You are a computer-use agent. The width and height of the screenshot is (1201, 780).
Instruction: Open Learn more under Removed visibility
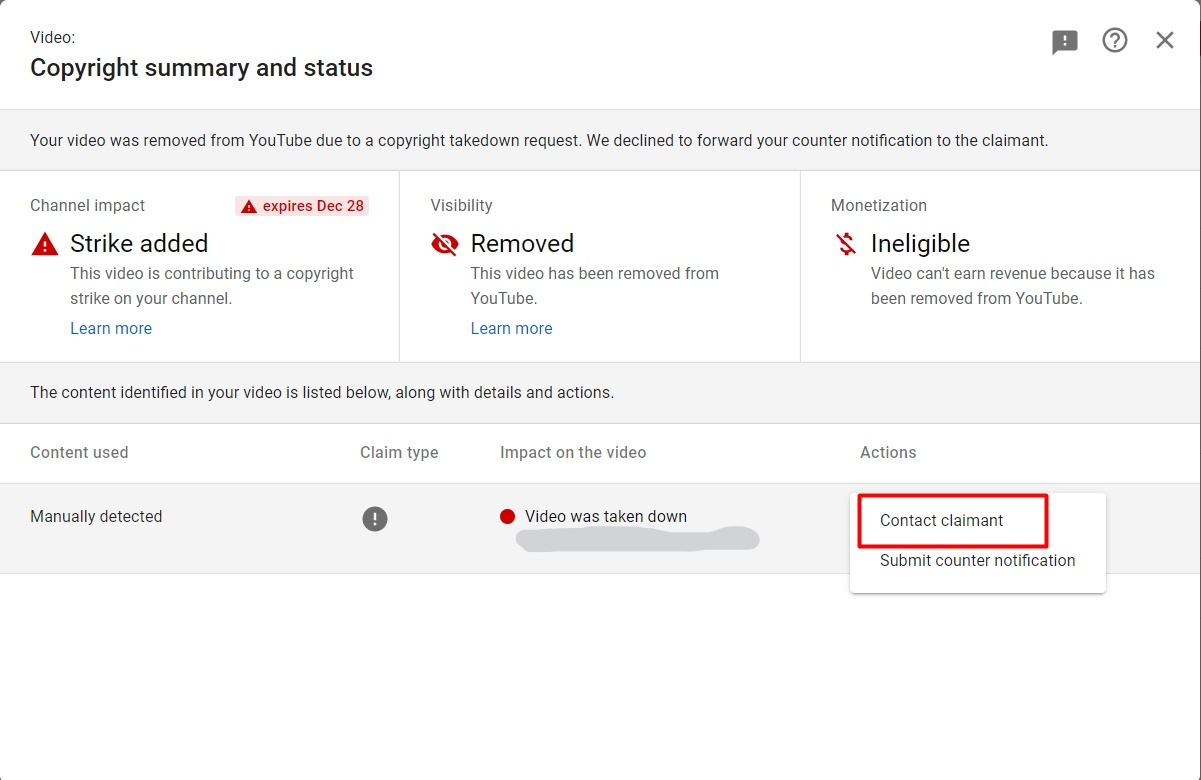coord(511,328)
